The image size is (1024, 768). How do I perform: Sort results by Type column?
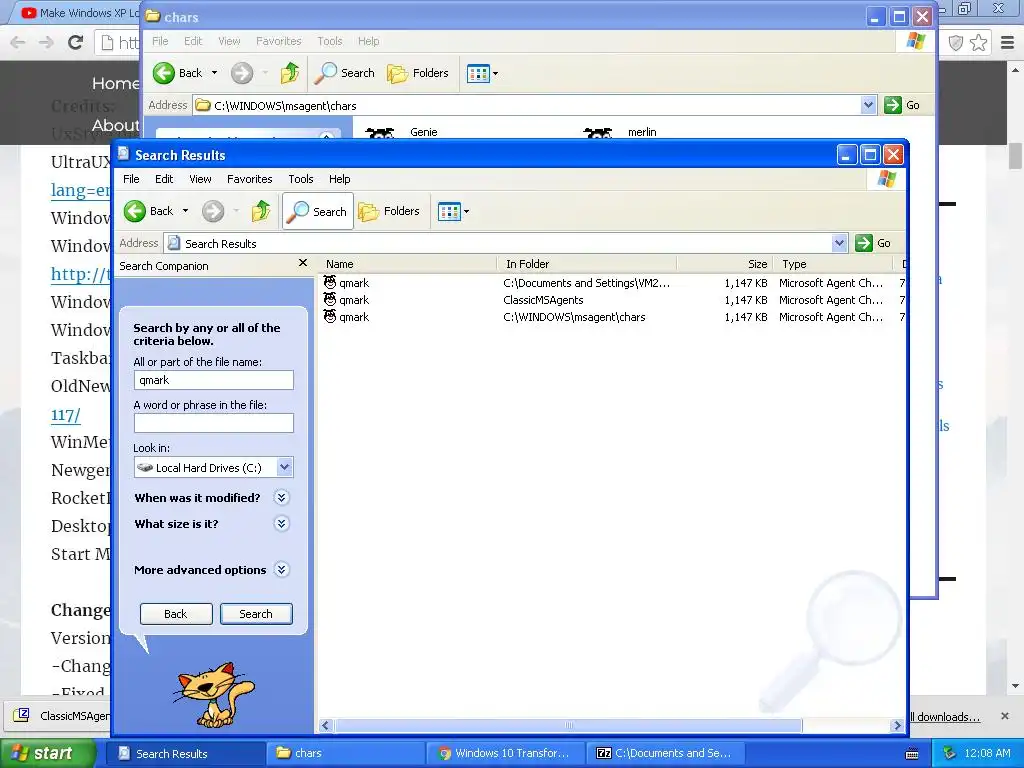(x=833, y=264)
